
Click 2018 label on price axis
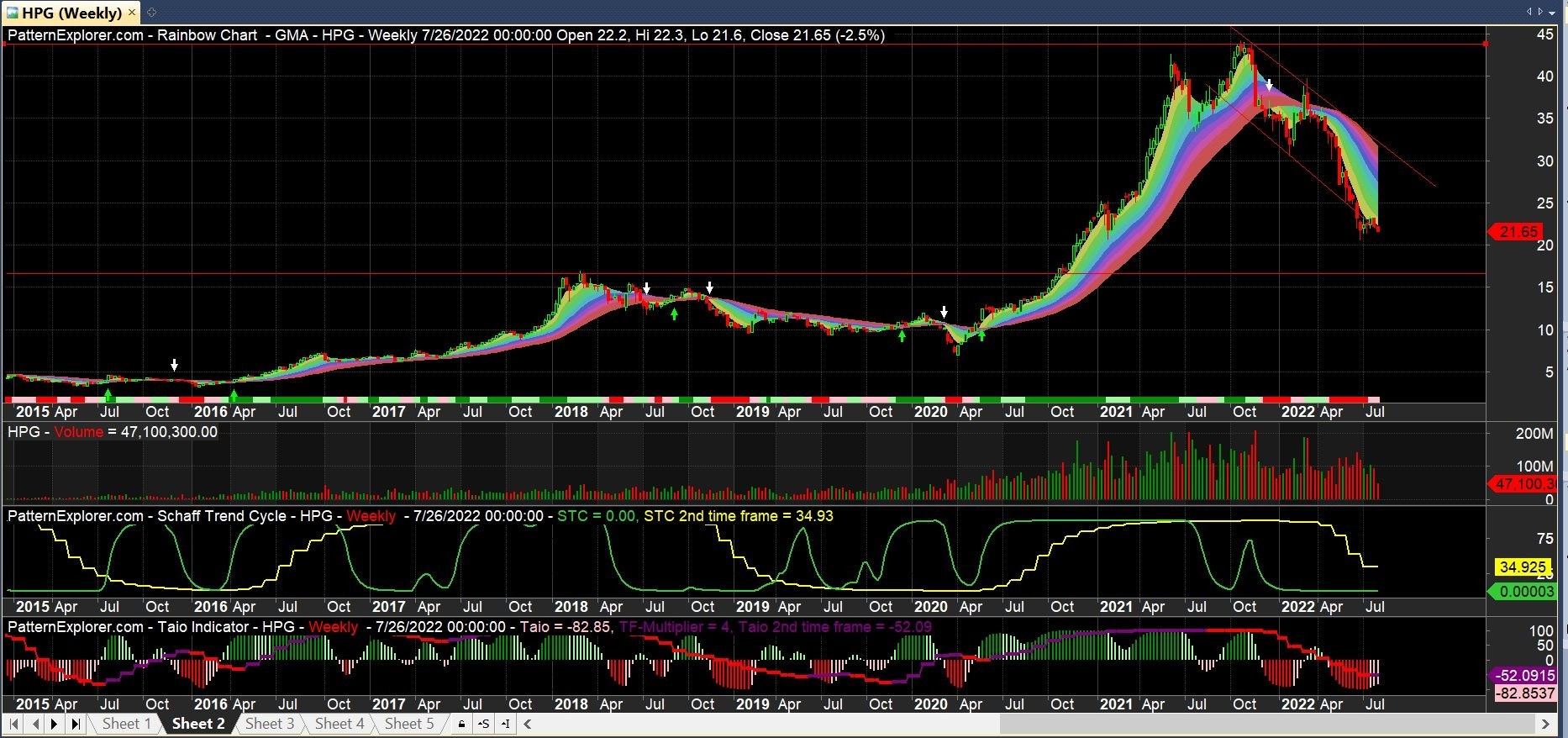(571, 412)
